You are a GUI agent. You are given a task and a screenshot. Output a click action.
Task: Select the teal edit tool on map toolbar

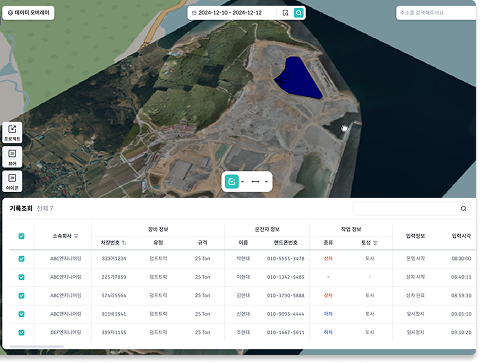[232, 182]
